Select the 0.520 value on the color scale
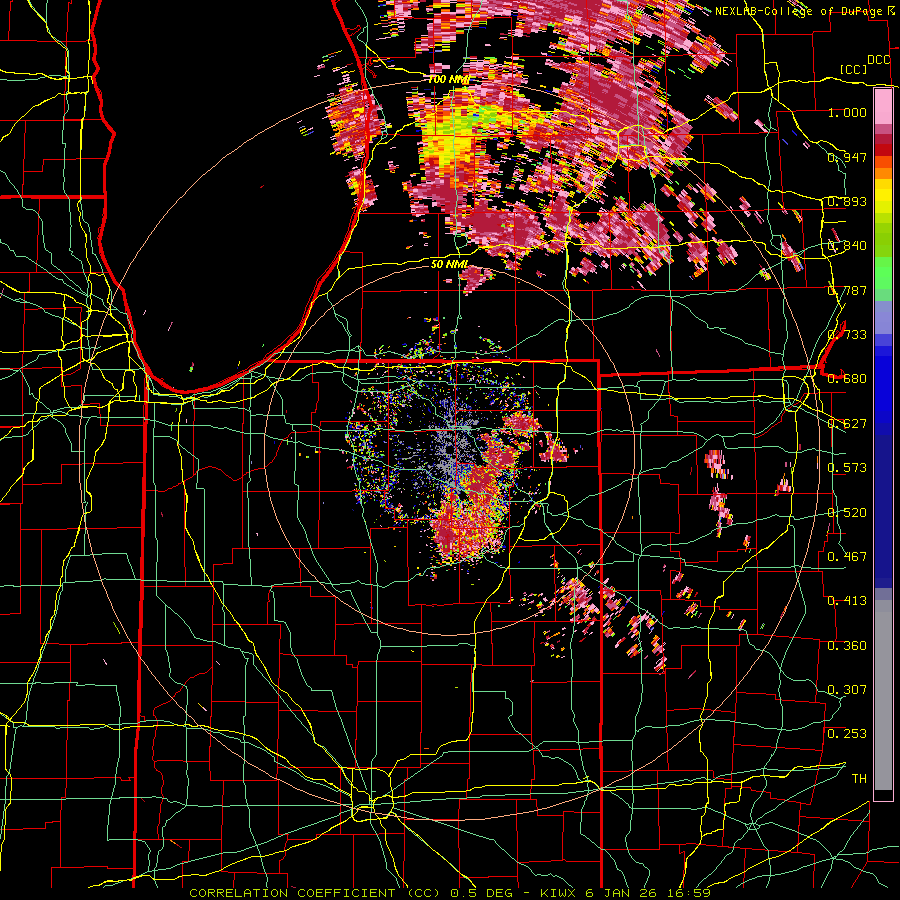The width and height of the screenshot is (900, 900). [847, 513]
